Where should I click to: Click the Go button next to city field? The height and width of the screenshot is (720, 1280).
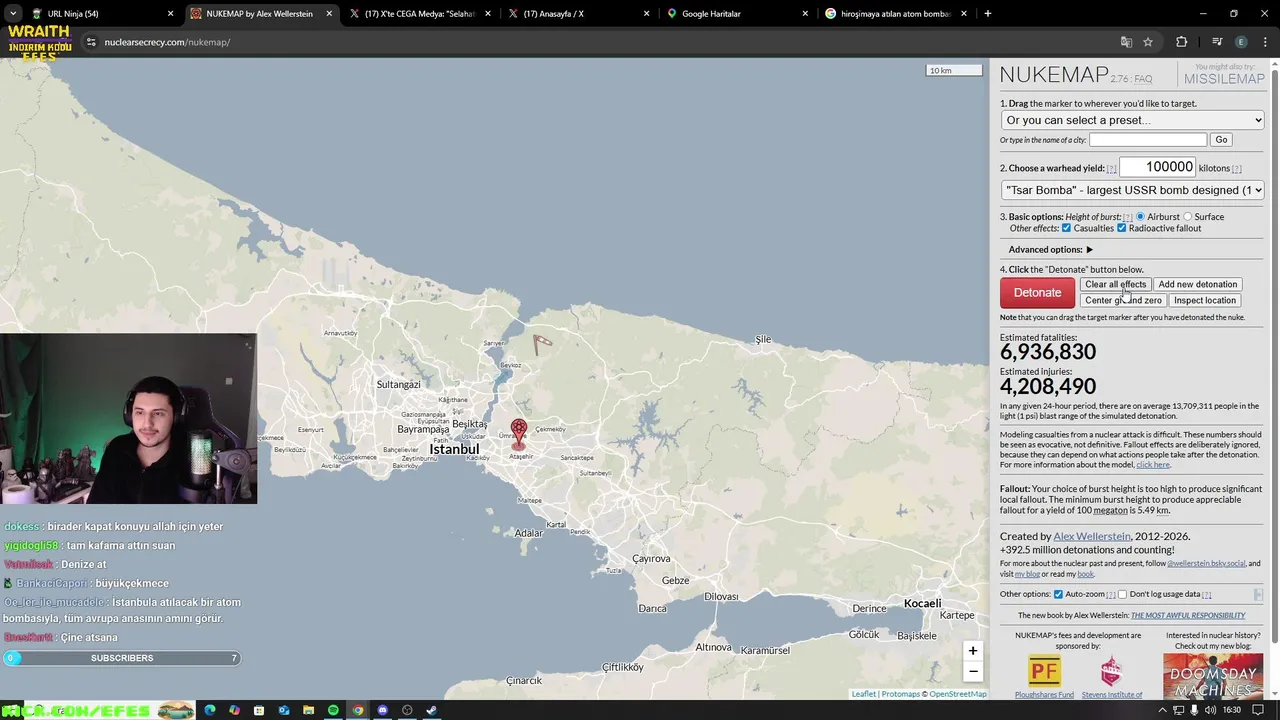point(1221,140)
